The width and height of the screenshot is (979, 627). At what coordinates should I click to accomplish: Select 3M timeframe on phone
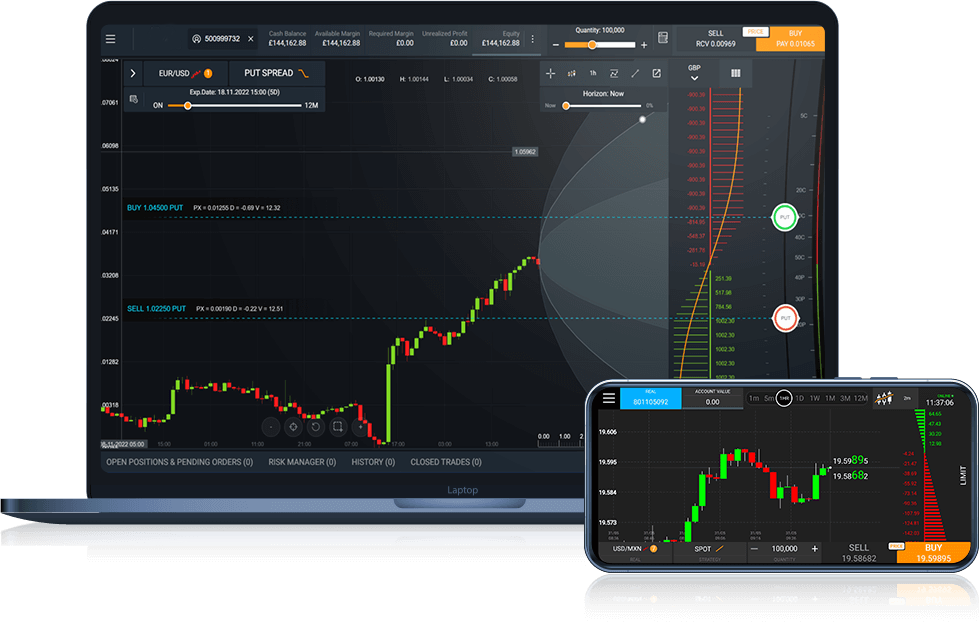pos(845,398)
